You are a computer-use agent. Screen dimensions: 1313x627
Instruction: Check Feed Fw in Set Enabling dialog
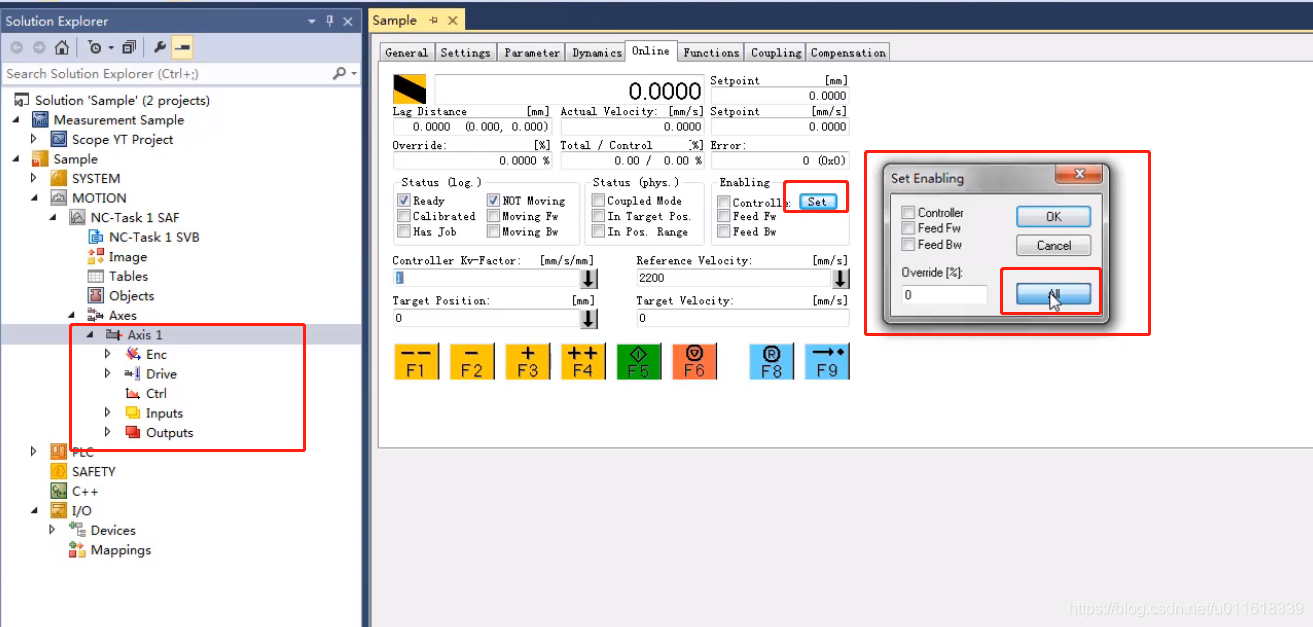908,228
